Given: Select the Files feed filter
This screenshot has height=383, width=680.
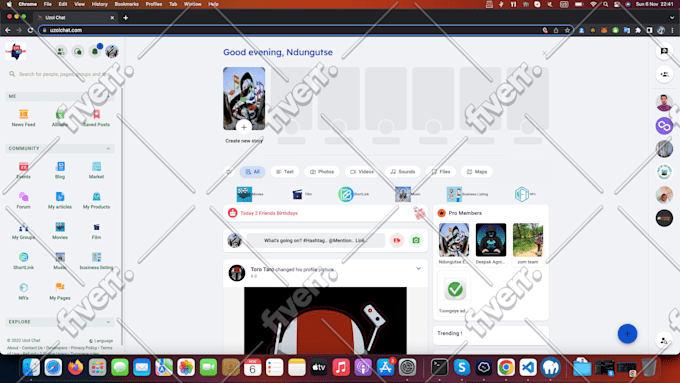Looking at the screenshot, I should coord(441,172).
